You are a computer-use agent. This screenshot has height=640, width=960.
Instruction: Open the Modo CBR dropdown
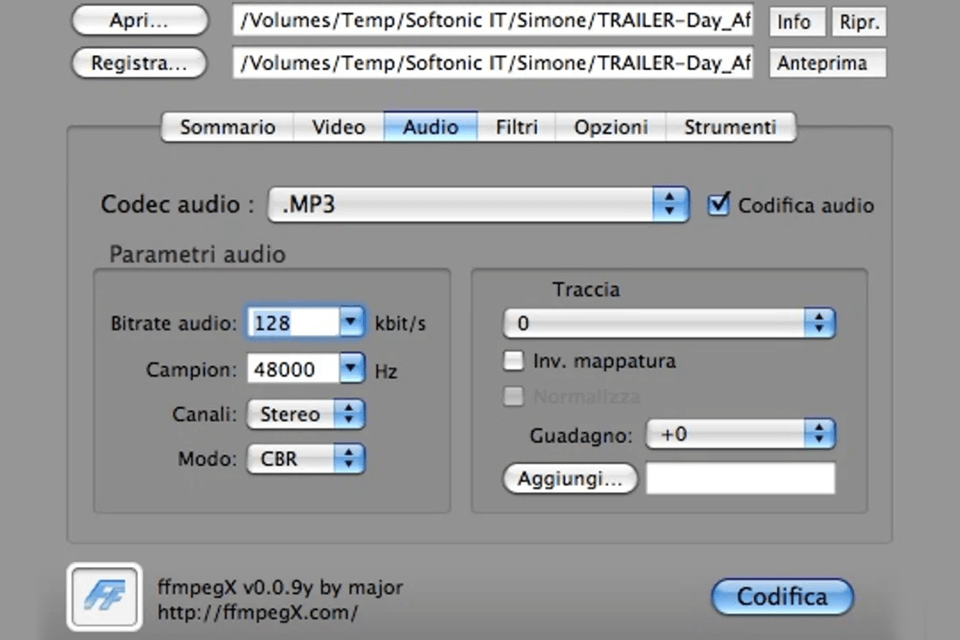tap(349, 458)
